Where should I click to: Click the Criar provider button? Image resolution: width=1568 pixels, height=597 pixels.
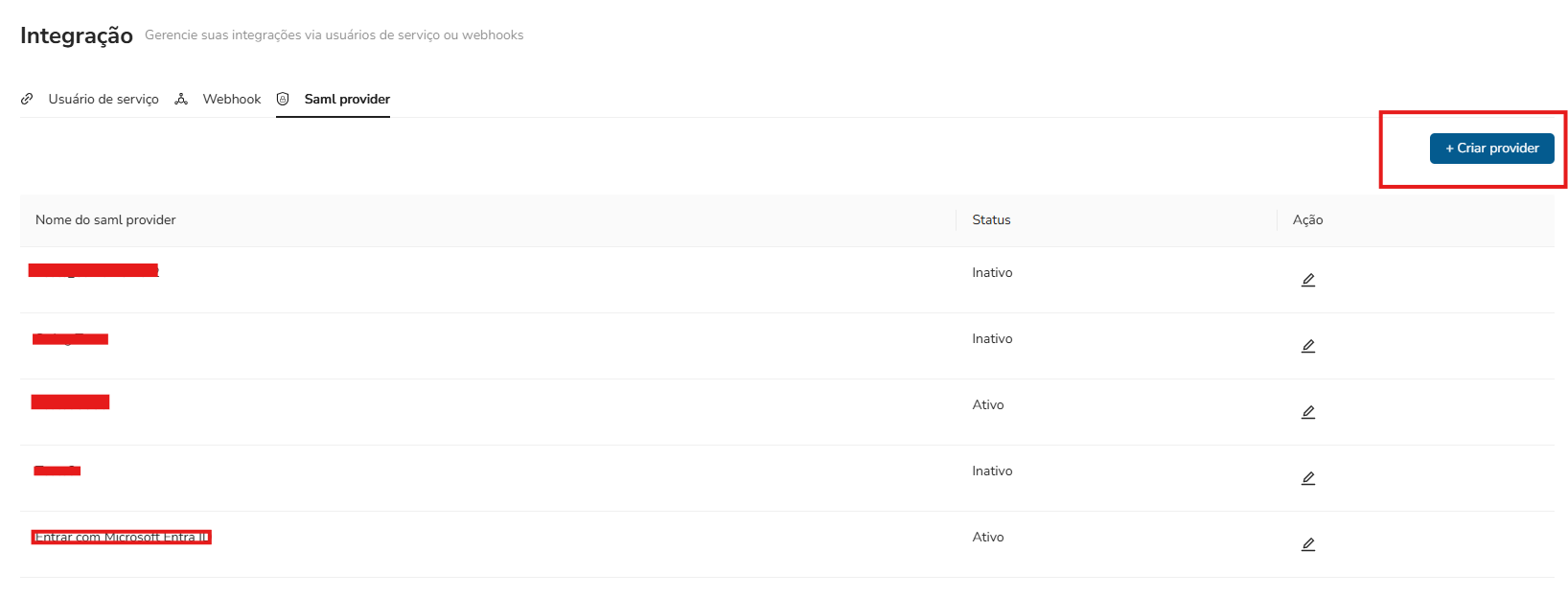coord(1491,149)
